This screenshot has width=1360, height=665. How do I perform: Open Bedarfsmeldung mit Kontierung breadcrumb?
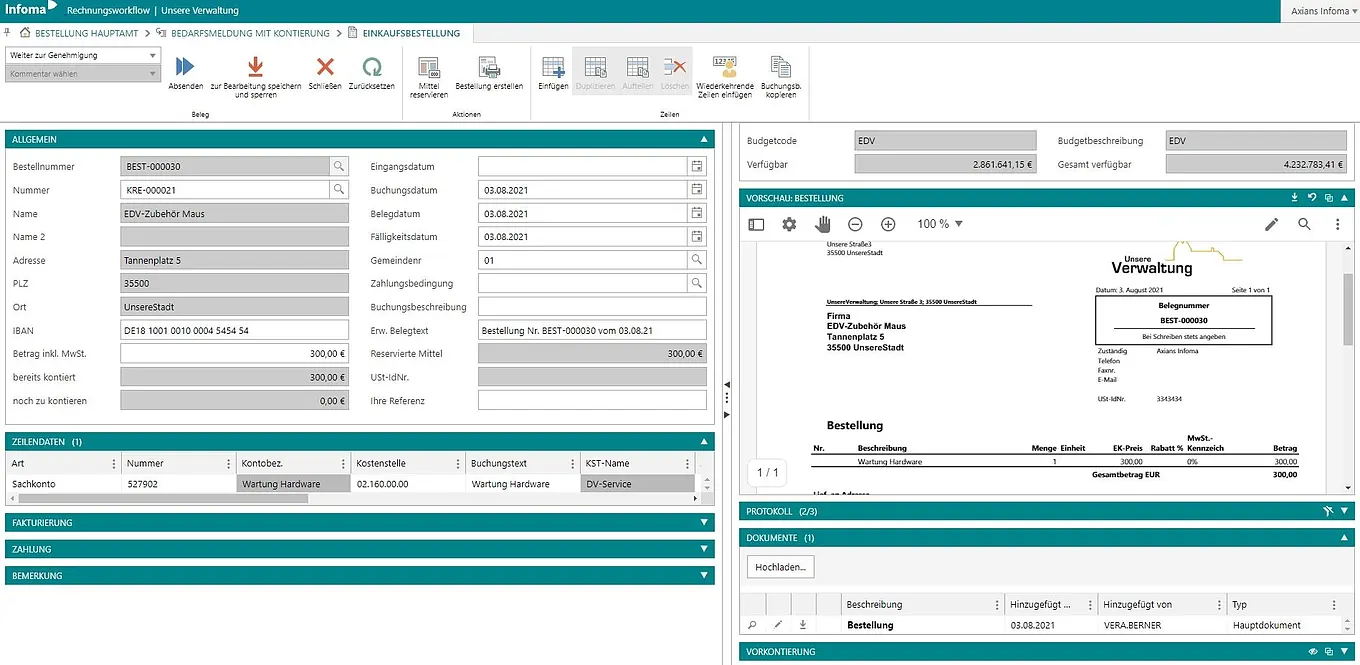pyautogui.click(x=250, y=33)
